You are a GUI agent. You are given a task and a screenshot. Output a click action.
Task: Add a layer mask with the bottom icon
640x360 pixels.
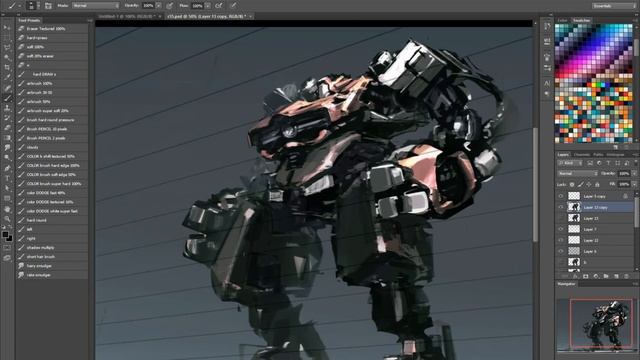coord(585,276)
